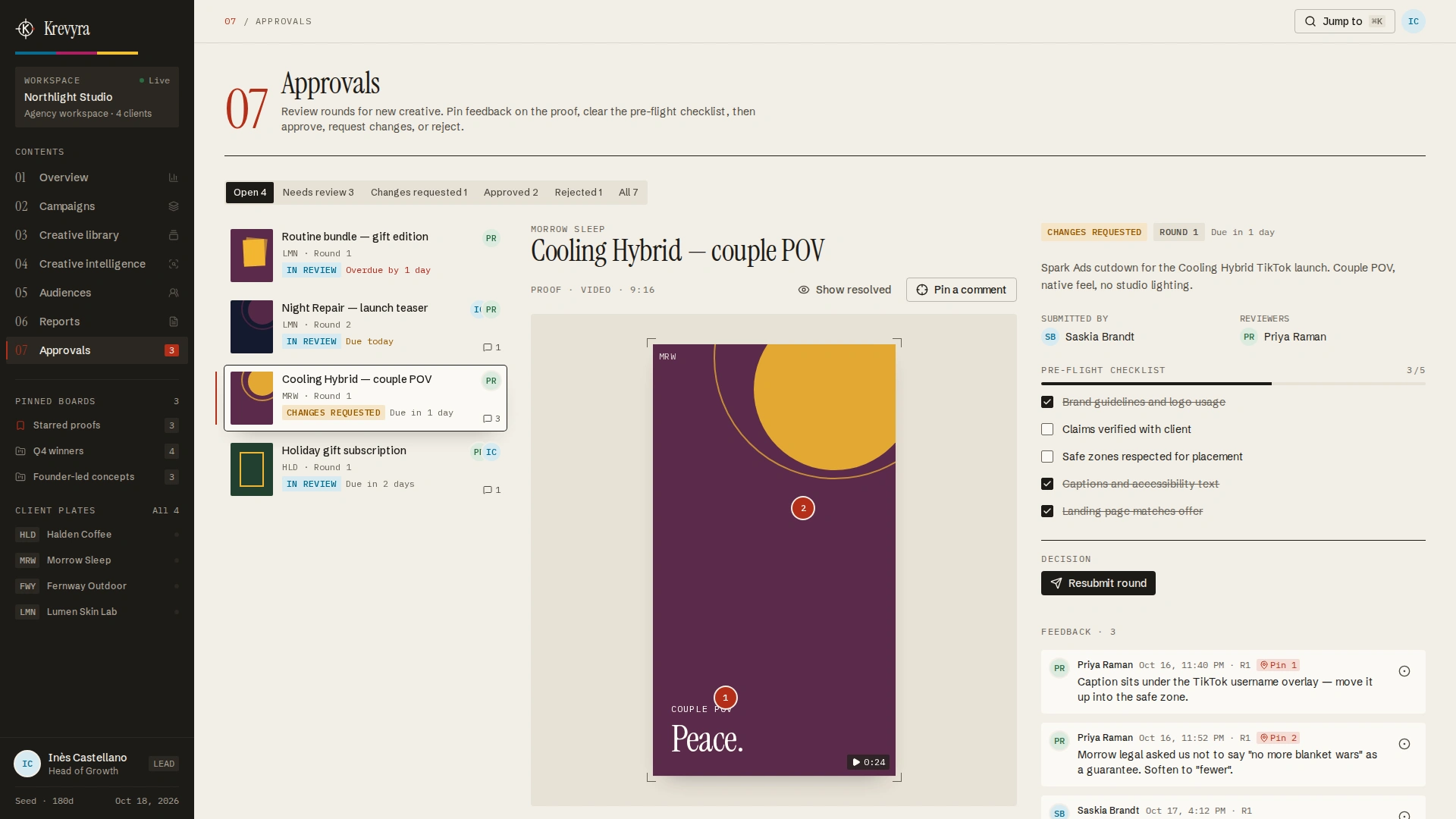Click Starred proofs bookmark icon
Image resolution: width=1456 pixels, height=819 pixels.
pyautogui.click(x=20, y=425)
